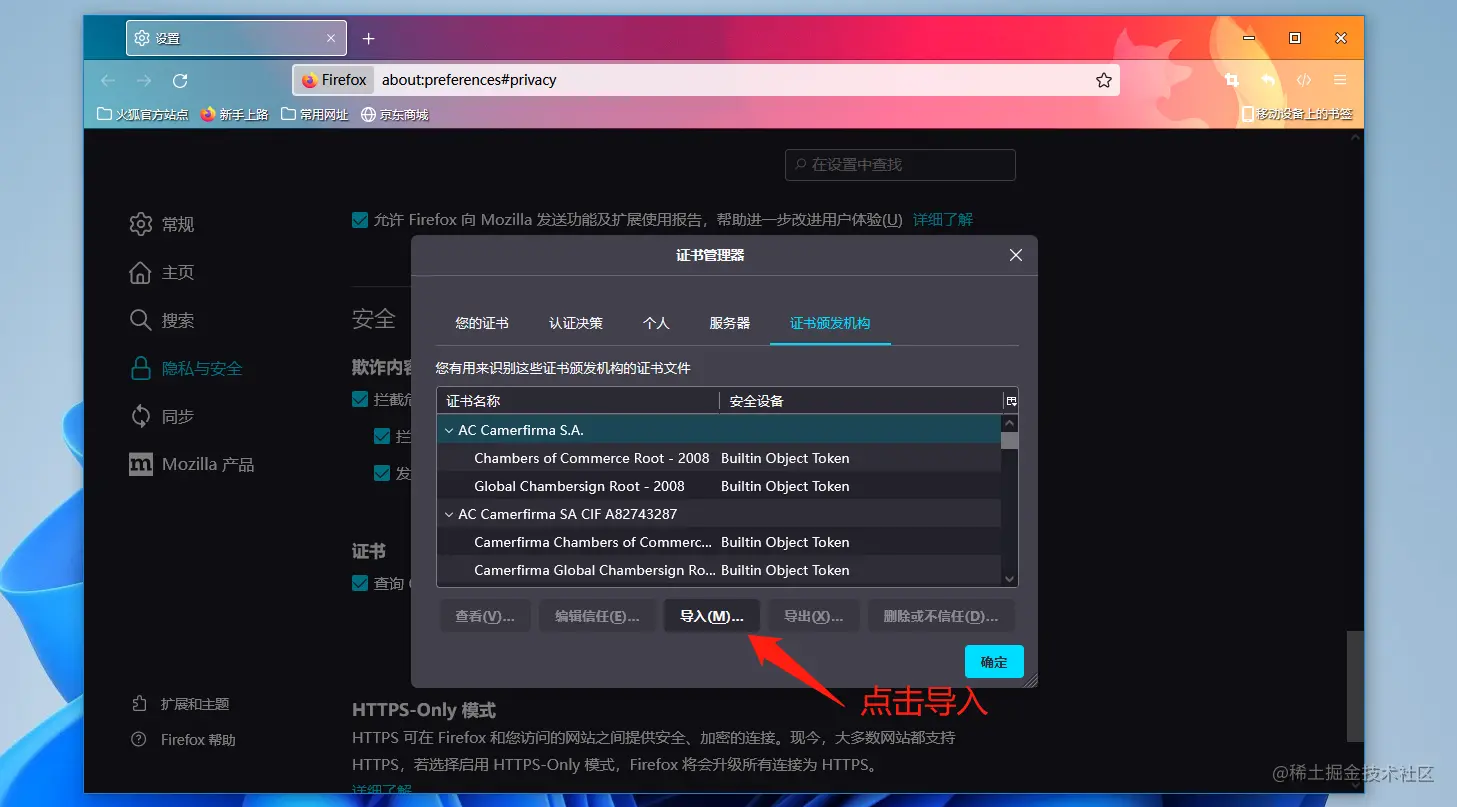Click the undo arrow icon in toolbar

pos(1268,80)
